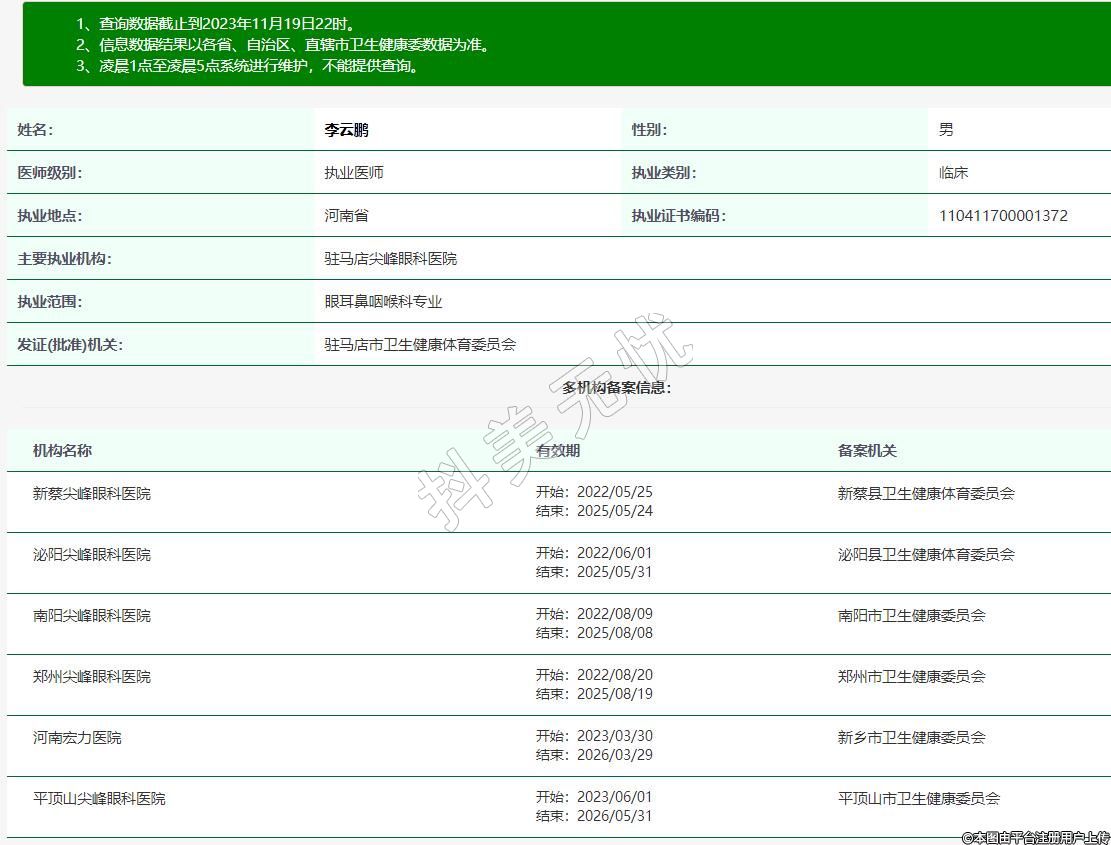Select the 平顶山尖峰眼科医院 institution entry
This screenshot has width=1111, height=845.
pos(99,799)
